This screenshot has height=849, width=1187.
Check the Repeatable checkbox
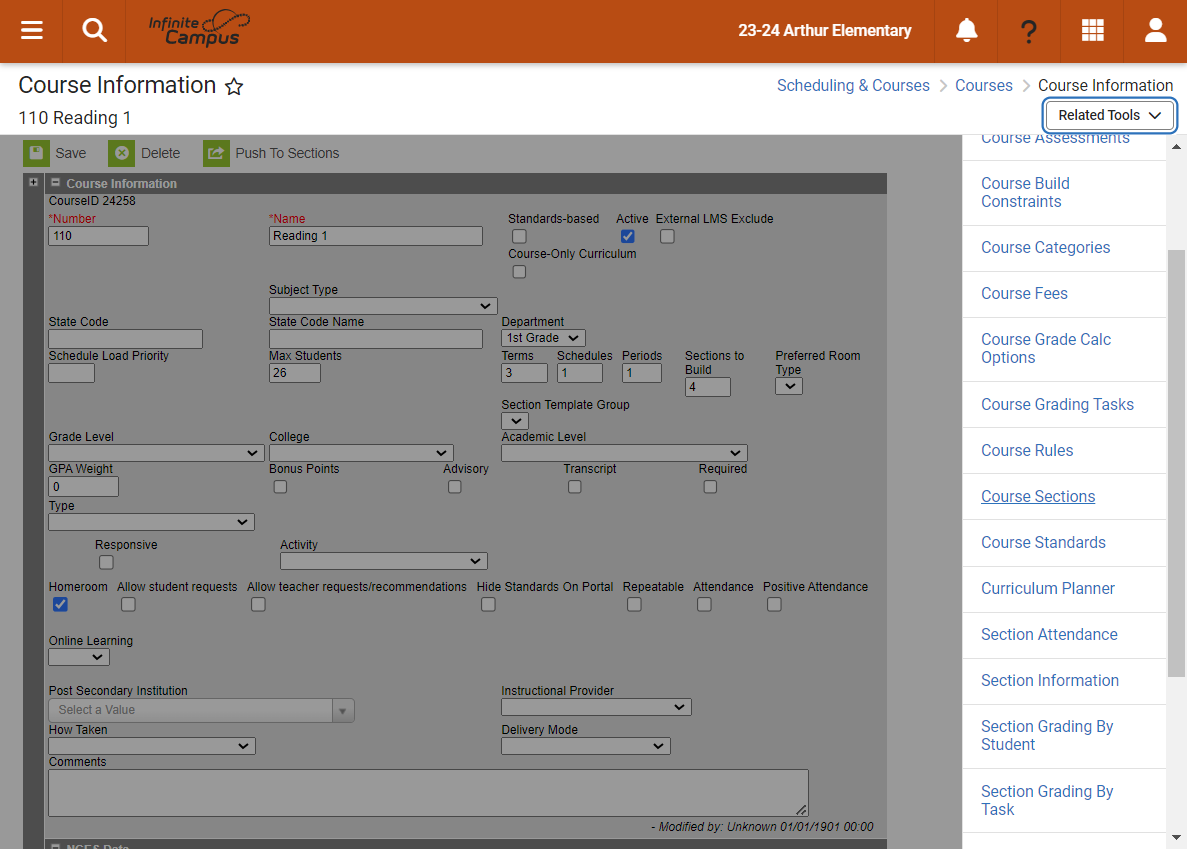coord(634,605)
